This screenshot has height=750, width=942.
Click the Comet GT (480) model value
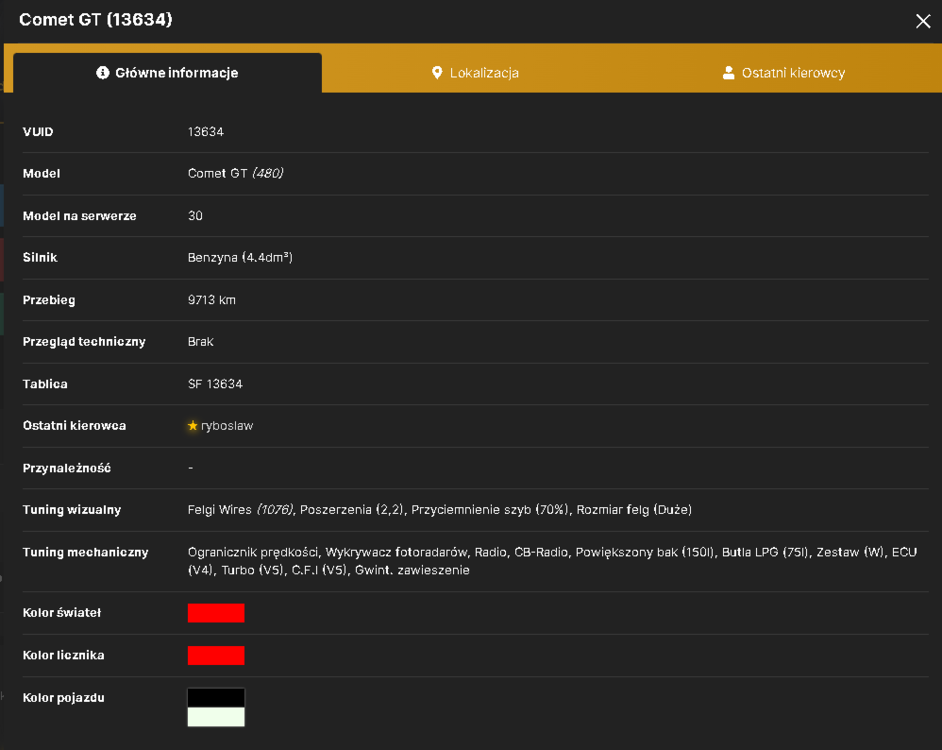tap(236, 173)
